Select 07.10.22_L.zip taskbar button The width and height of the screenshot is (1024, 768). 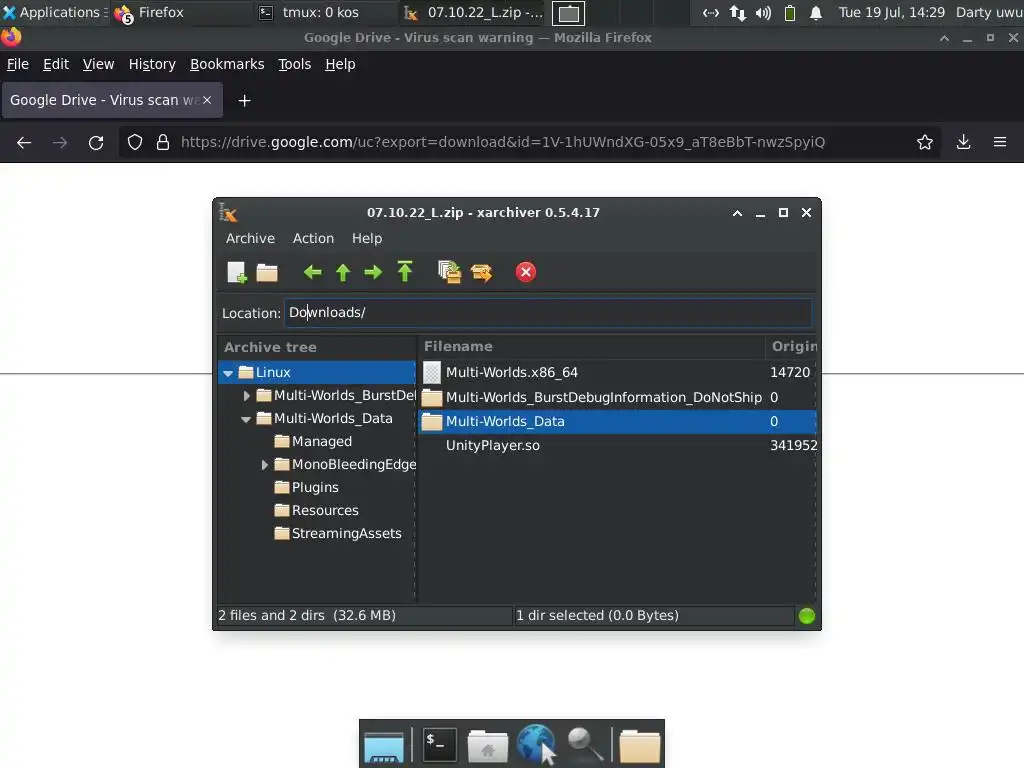[x=473, y=12]
